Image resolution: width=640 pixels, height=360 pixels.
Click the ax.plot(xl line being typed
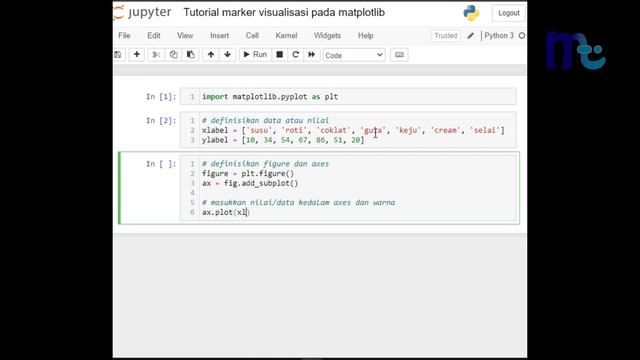coord(225,212)
